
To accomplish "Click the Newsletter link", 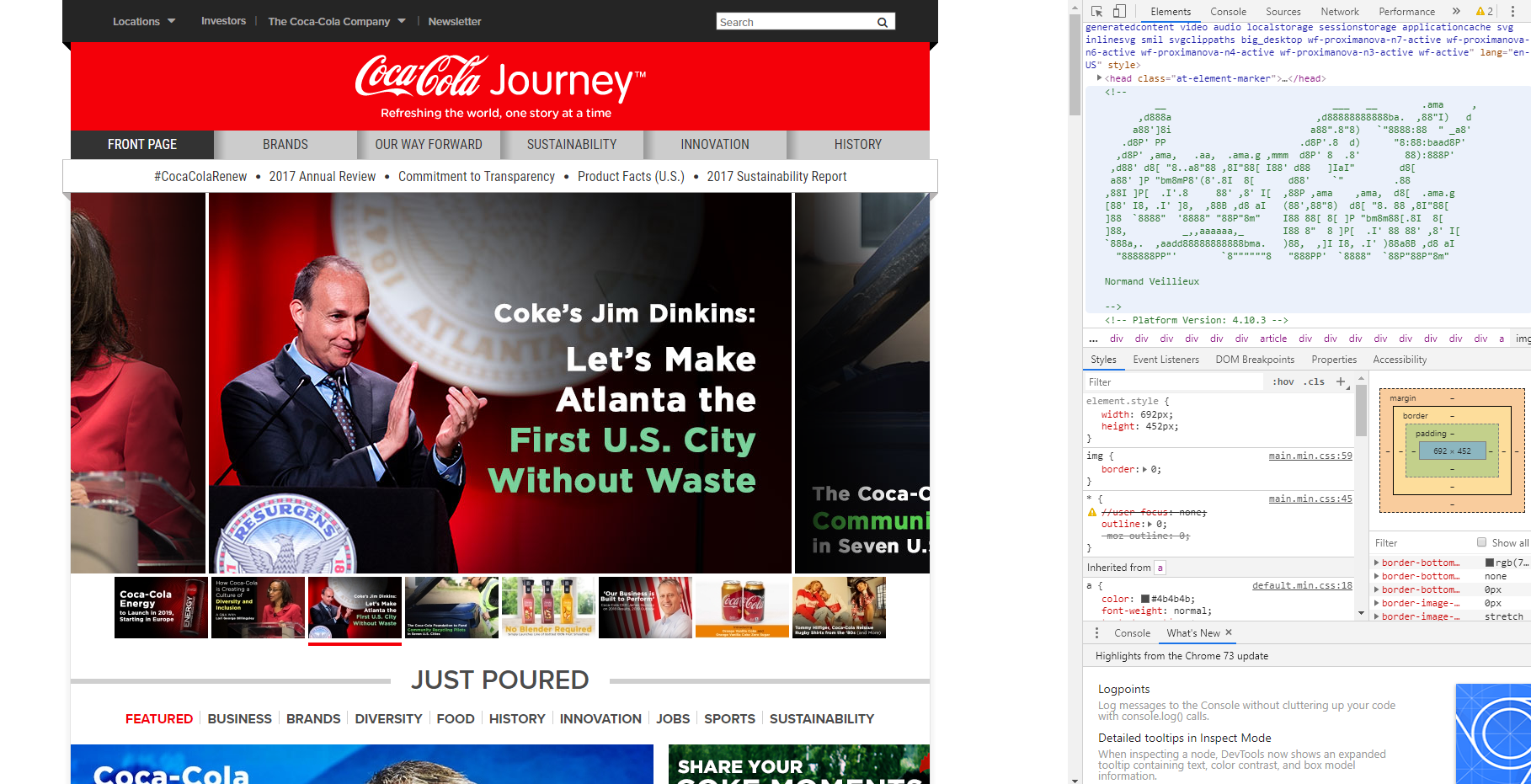I will [455, 21].
